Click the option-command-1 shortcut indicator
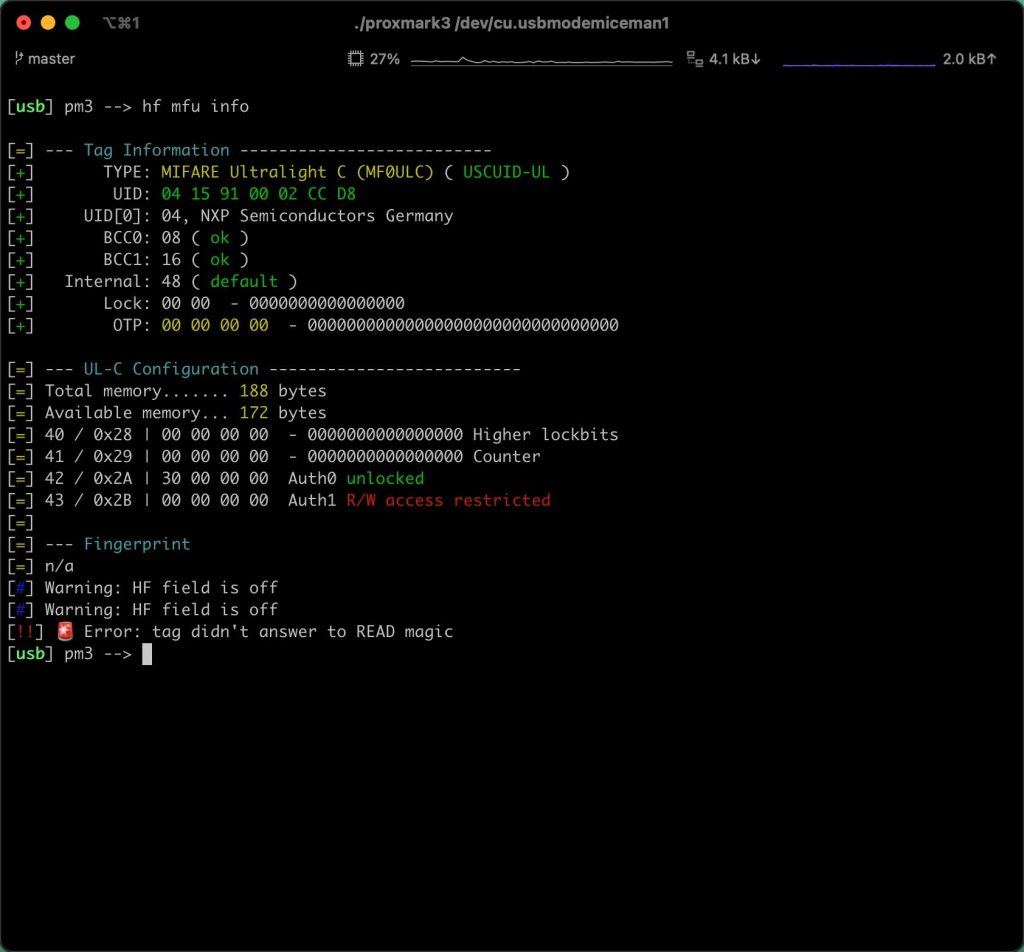The width and height of the screenshot is (1024, 952). point(121,24)
